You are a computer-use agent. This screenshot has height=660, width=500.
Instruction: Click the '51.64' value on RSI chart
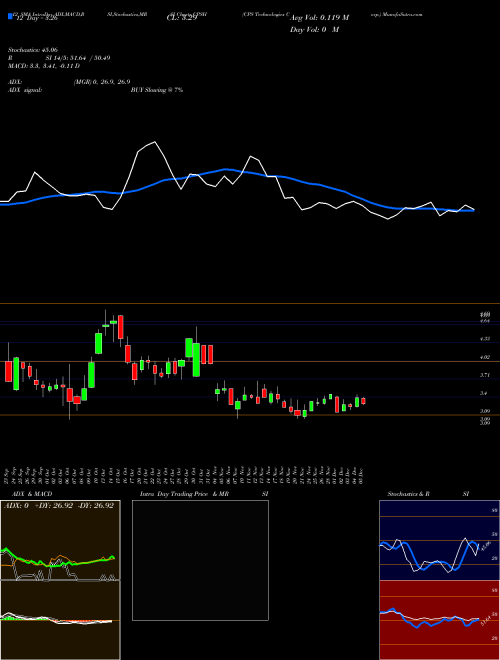coord(487,620)
